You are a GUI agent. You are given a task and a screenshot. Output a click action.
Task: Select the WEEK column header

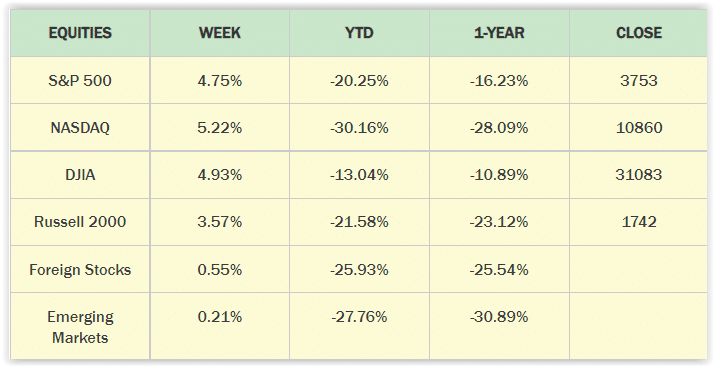220,33
